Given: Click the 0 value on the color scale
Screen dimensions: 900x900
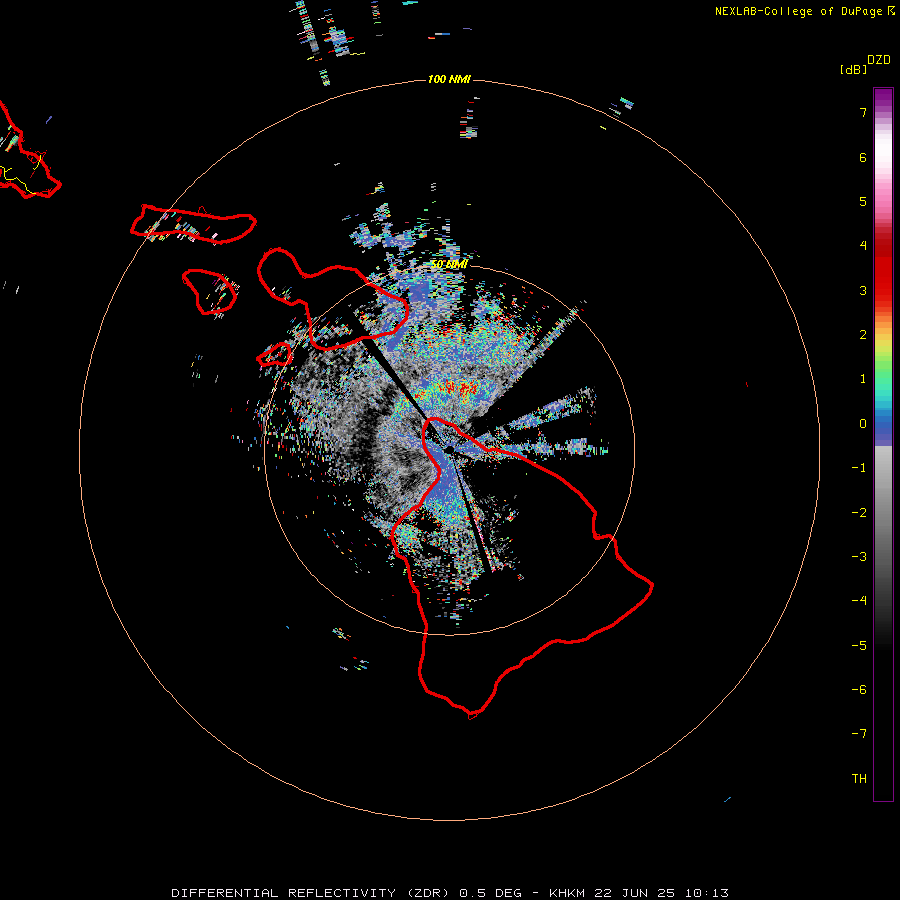Looking at the screenshot, I should click(x=863, y=424).
